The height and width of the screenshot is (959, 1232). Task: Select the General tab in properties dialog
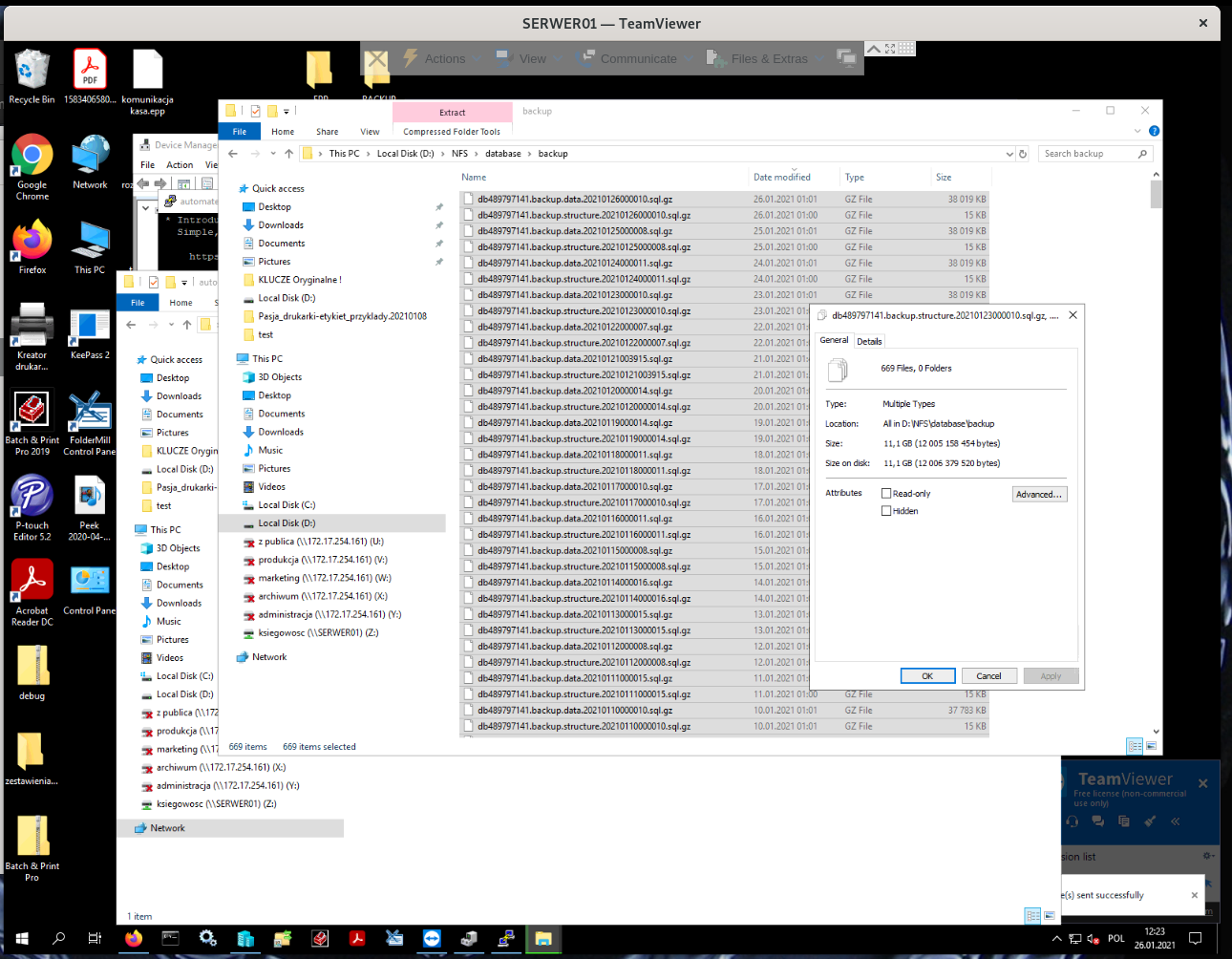tap(834, 340)
